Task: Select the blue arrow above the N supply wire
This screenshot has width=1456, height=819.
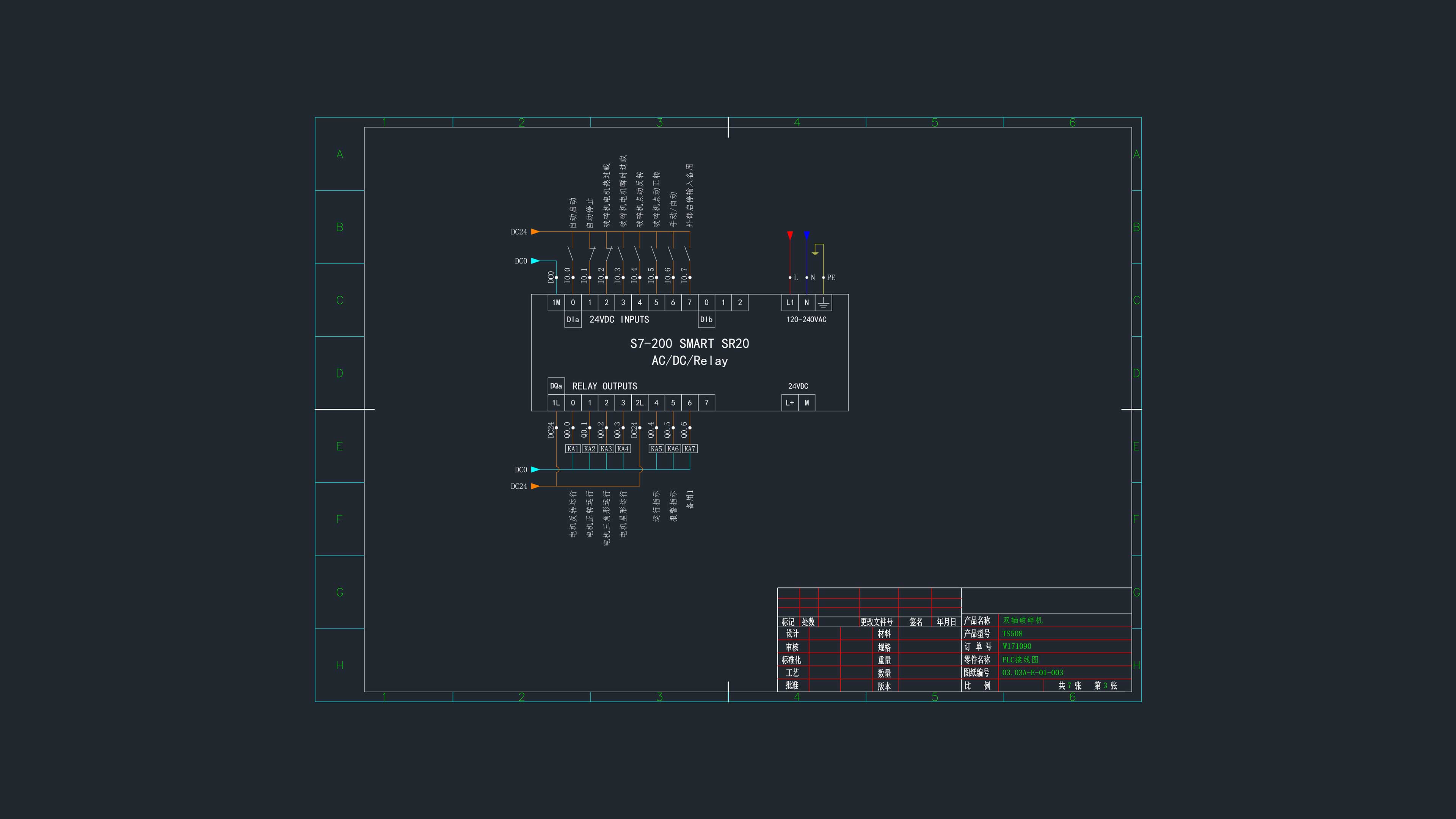Action: pos(806,235)
